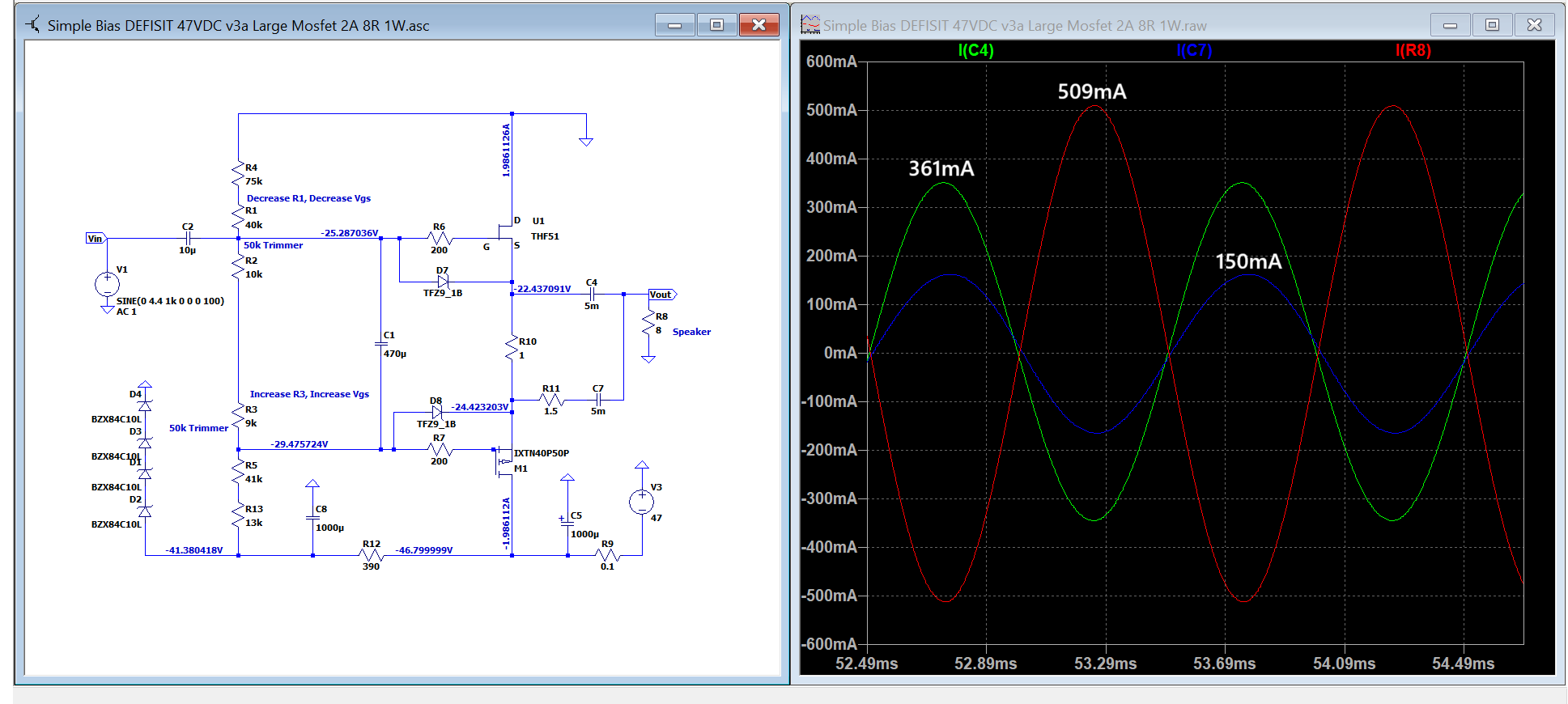Select resistor R12 390 symbol

pyautogui.click(x=372, y=555)
